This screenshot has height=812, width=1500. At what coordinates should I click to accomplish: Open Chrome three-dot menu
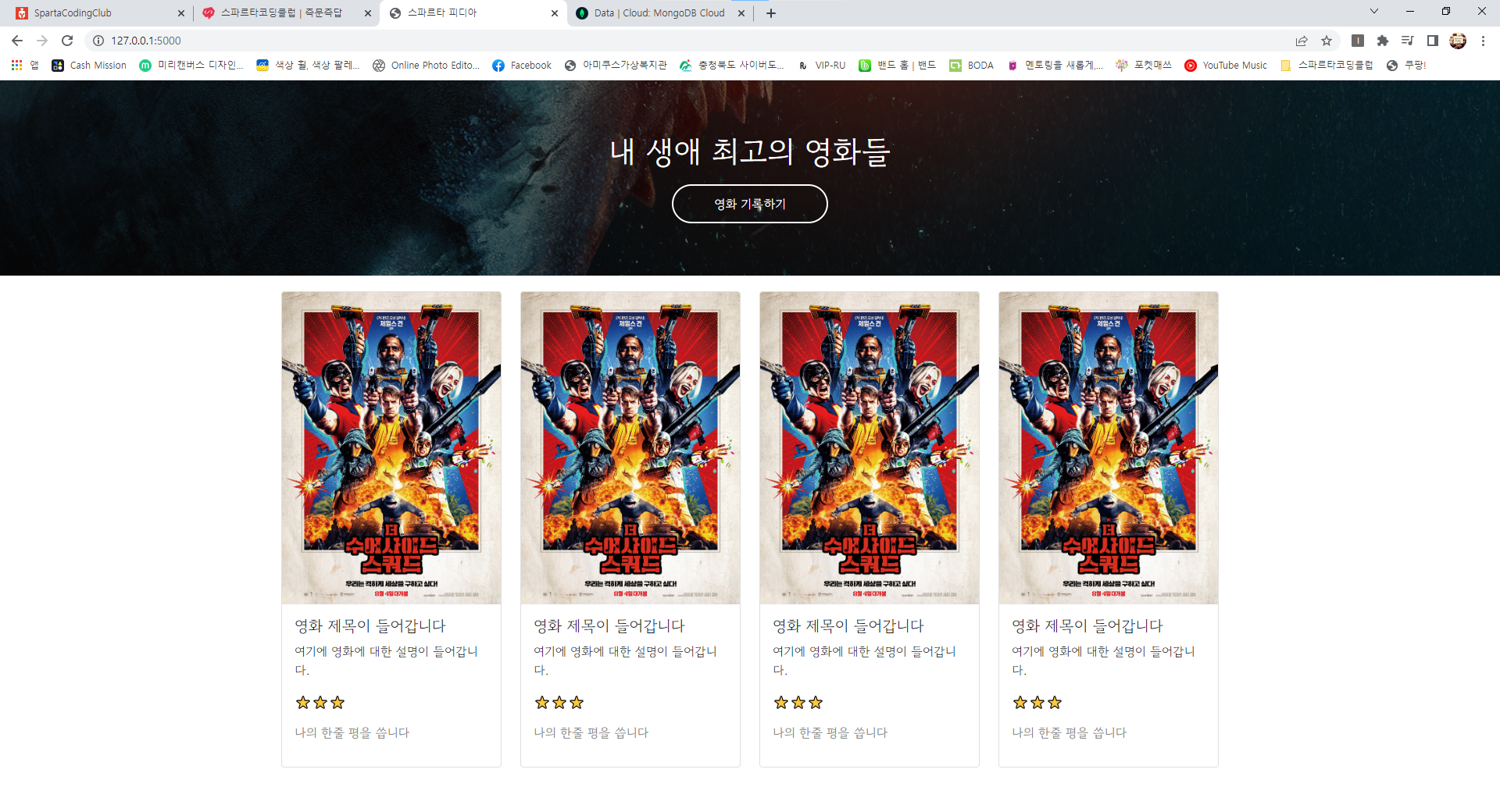[x=1483, y=41]
